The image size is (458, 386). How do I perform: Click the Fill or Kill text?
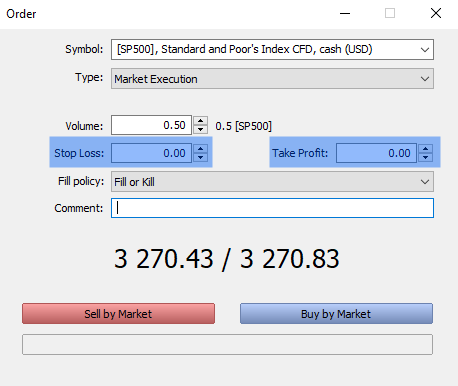pyautogui.click(x=134, y=182)
